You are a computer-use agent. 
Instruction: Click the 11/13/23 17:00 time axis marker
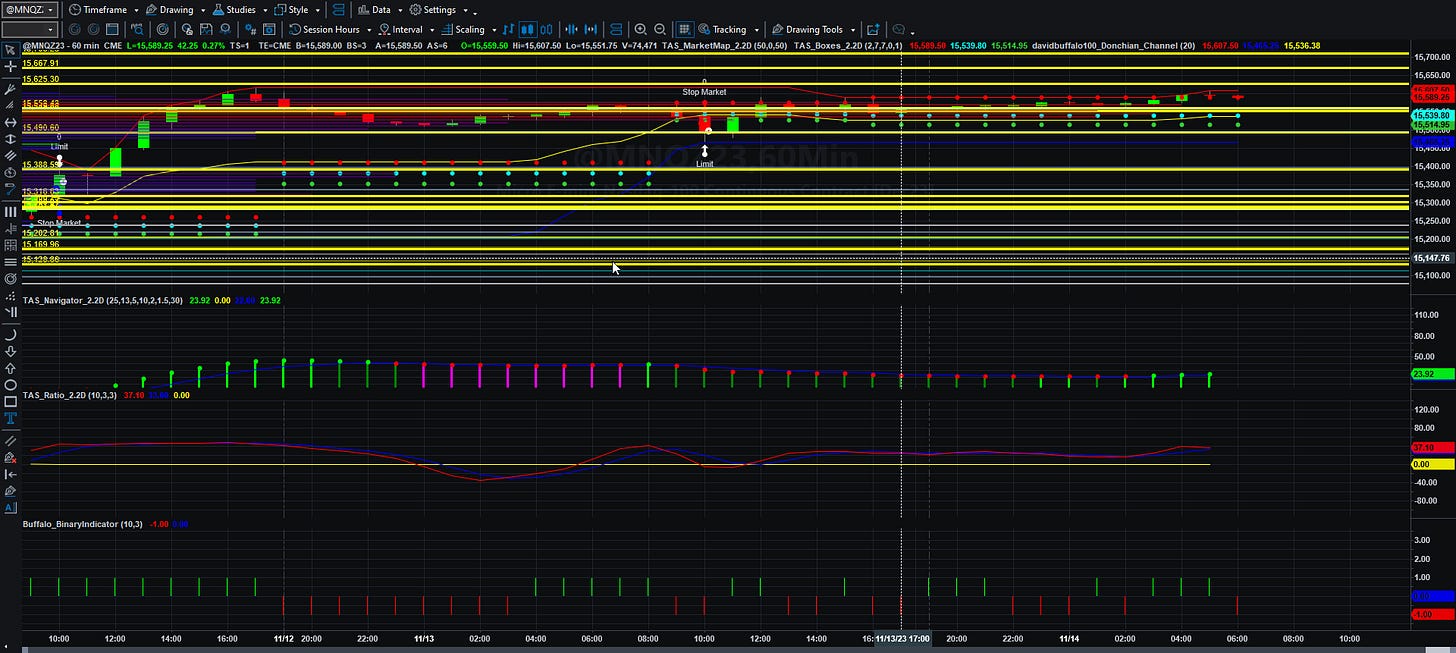point(903,638)
